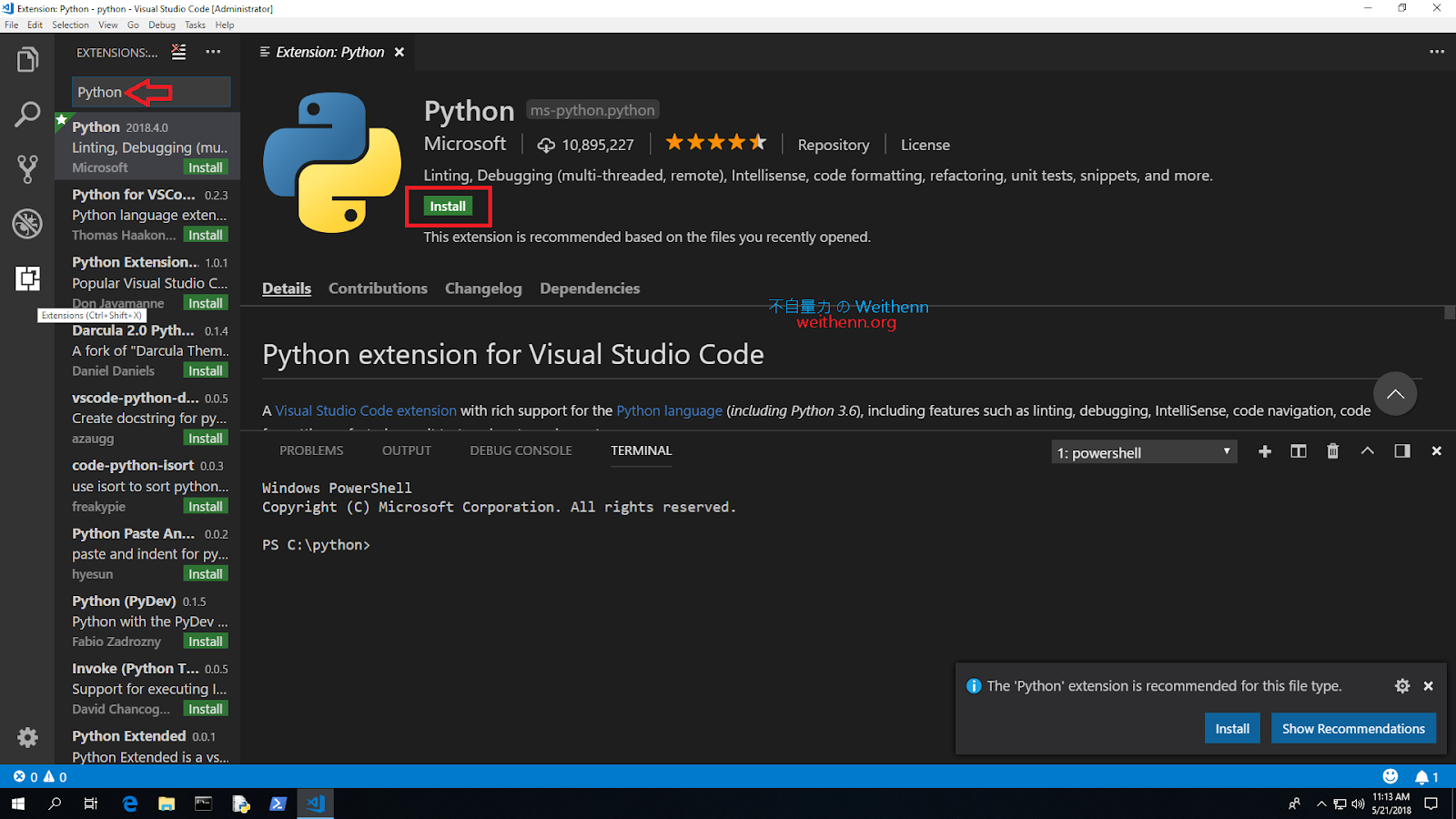Install Darcula 2.0 Python extension
Screen dimensions: 1456x819
[x=206, y=370]
